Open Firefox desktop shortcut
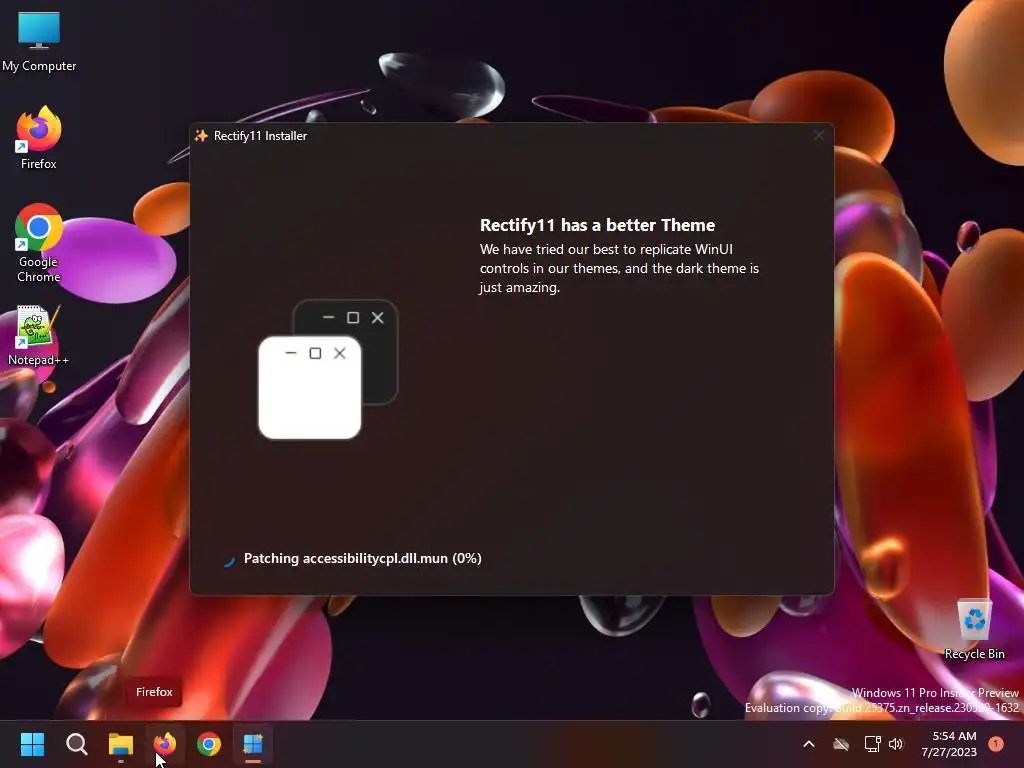Image resolution: width=1024 pixels, height=768 pixels. [39, 138]
